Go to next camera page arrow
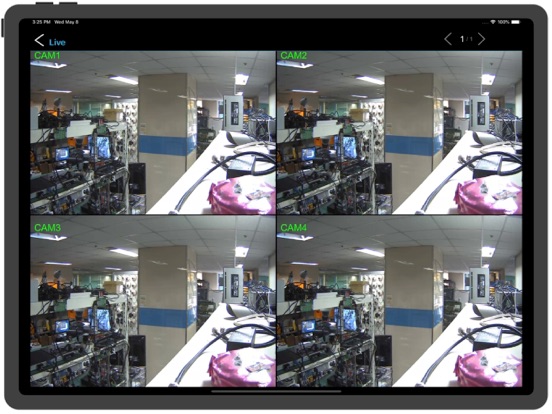 (x=481, y=39)
